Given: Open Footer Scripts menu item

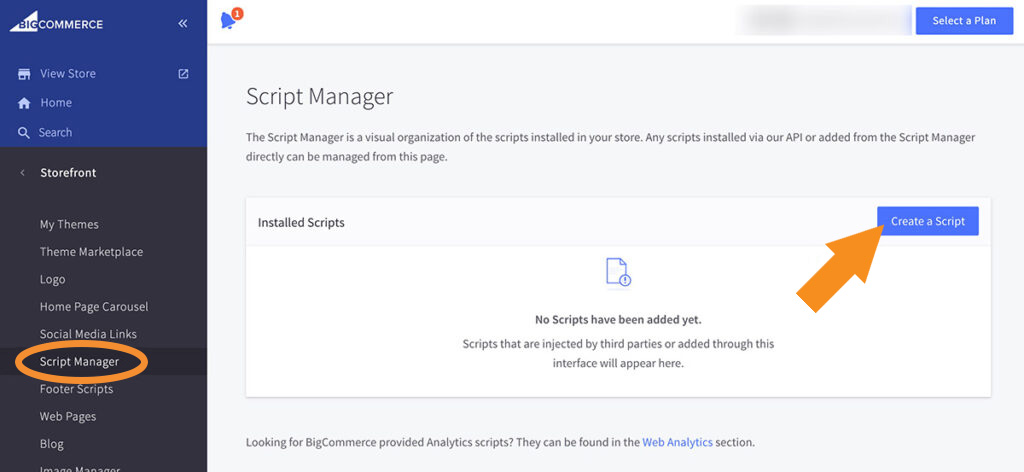Looking at the screenshot, I should click(x=76, y=389).
